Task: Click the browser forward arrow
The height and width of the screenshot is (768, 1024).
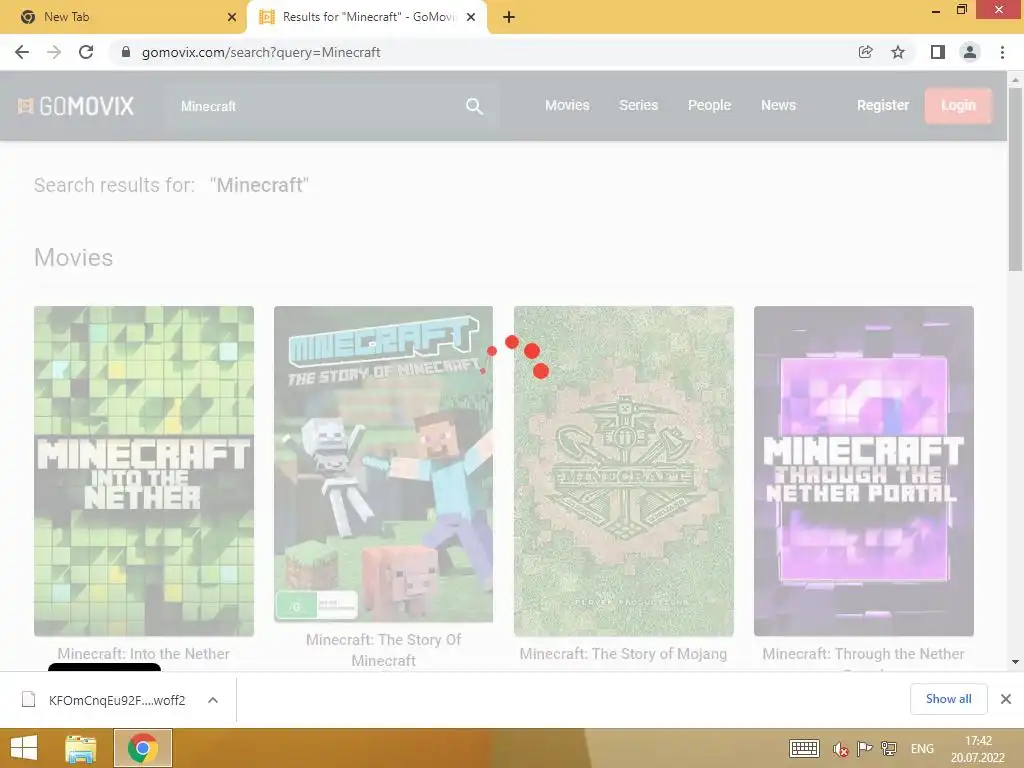Action: 54,52
